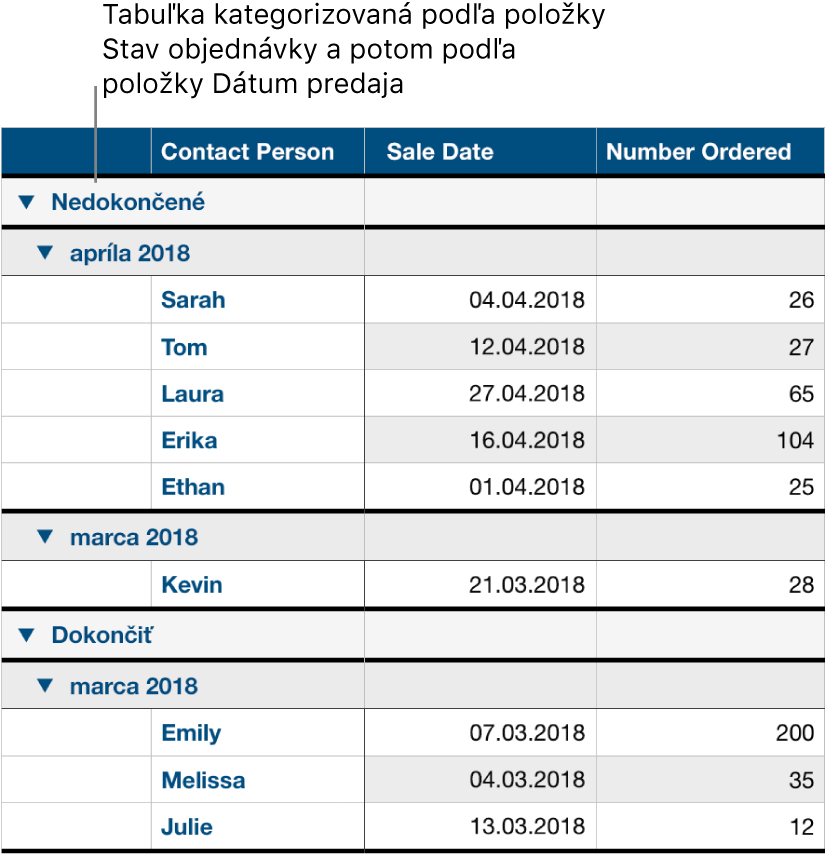Collapse the Nedokončené category group
This screenshot has height=854, width=827.
tap(26, 202)
